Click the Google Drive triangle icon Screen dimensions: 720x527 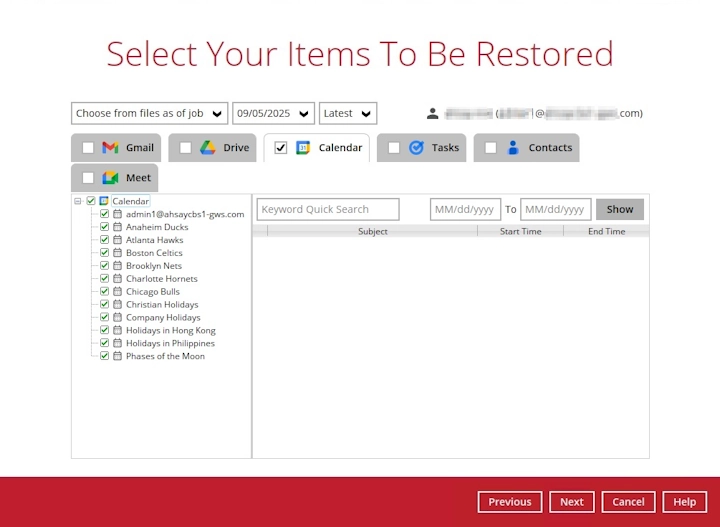click(208, 148)
